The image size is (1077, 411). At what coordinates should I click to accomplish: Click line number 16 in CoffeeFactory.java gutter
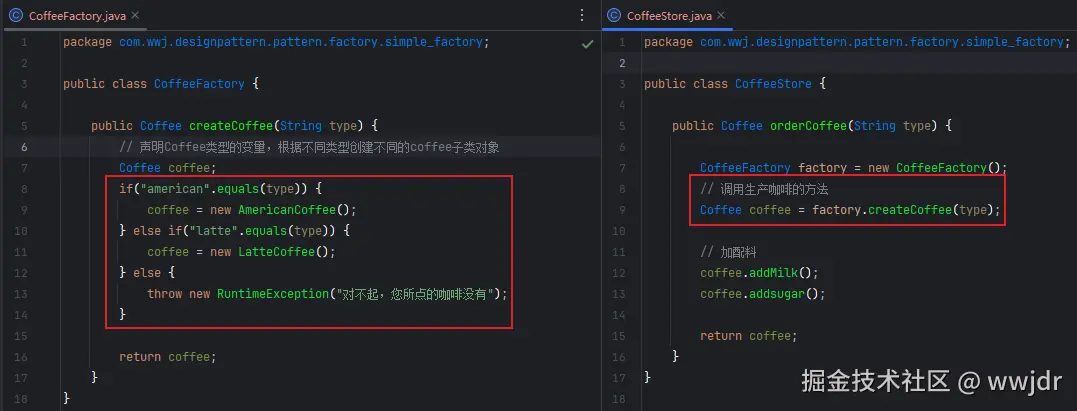(x=21, y=357)
